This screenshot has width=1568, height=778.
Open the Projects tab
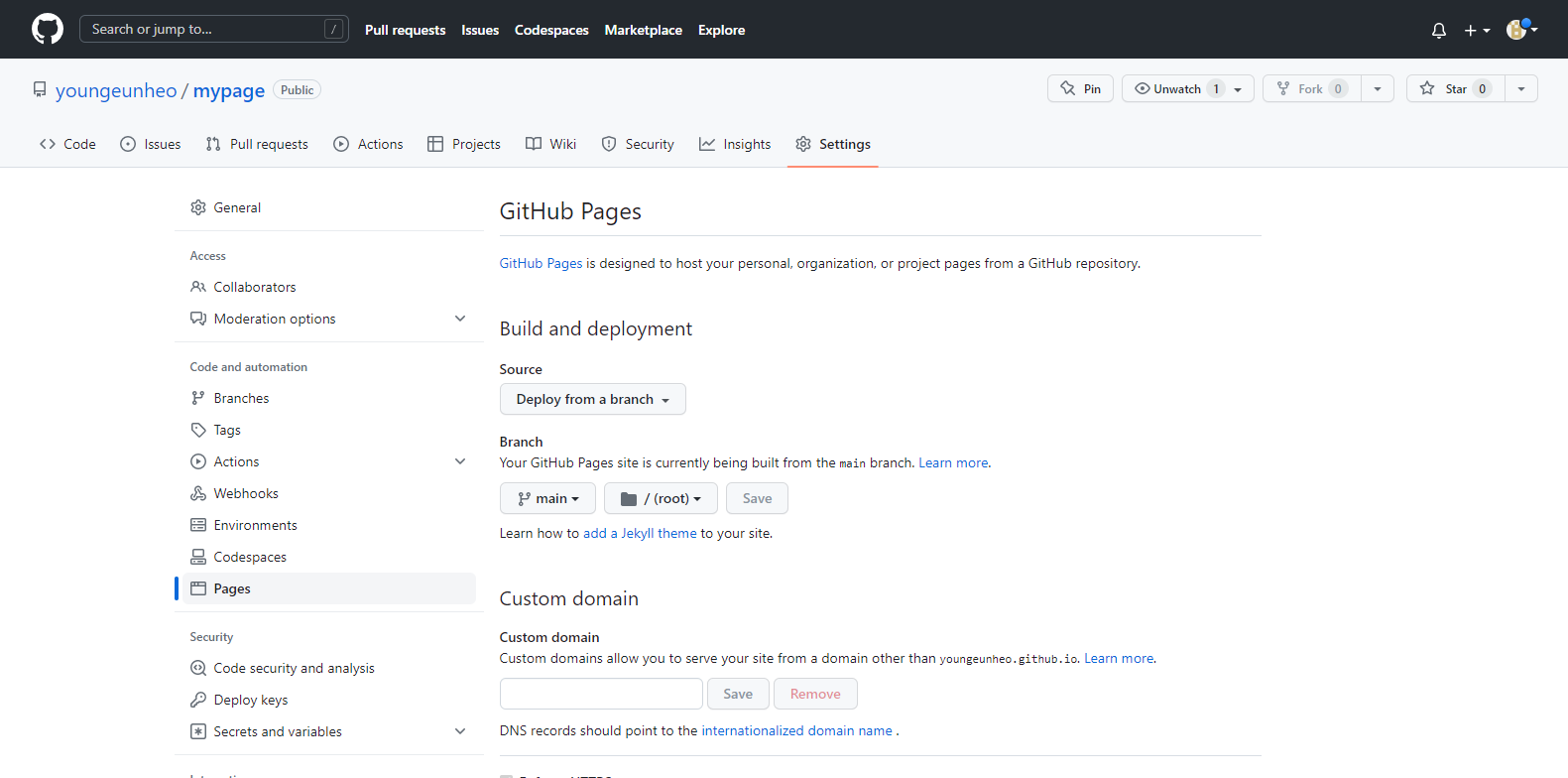click(x=464, y=144)
